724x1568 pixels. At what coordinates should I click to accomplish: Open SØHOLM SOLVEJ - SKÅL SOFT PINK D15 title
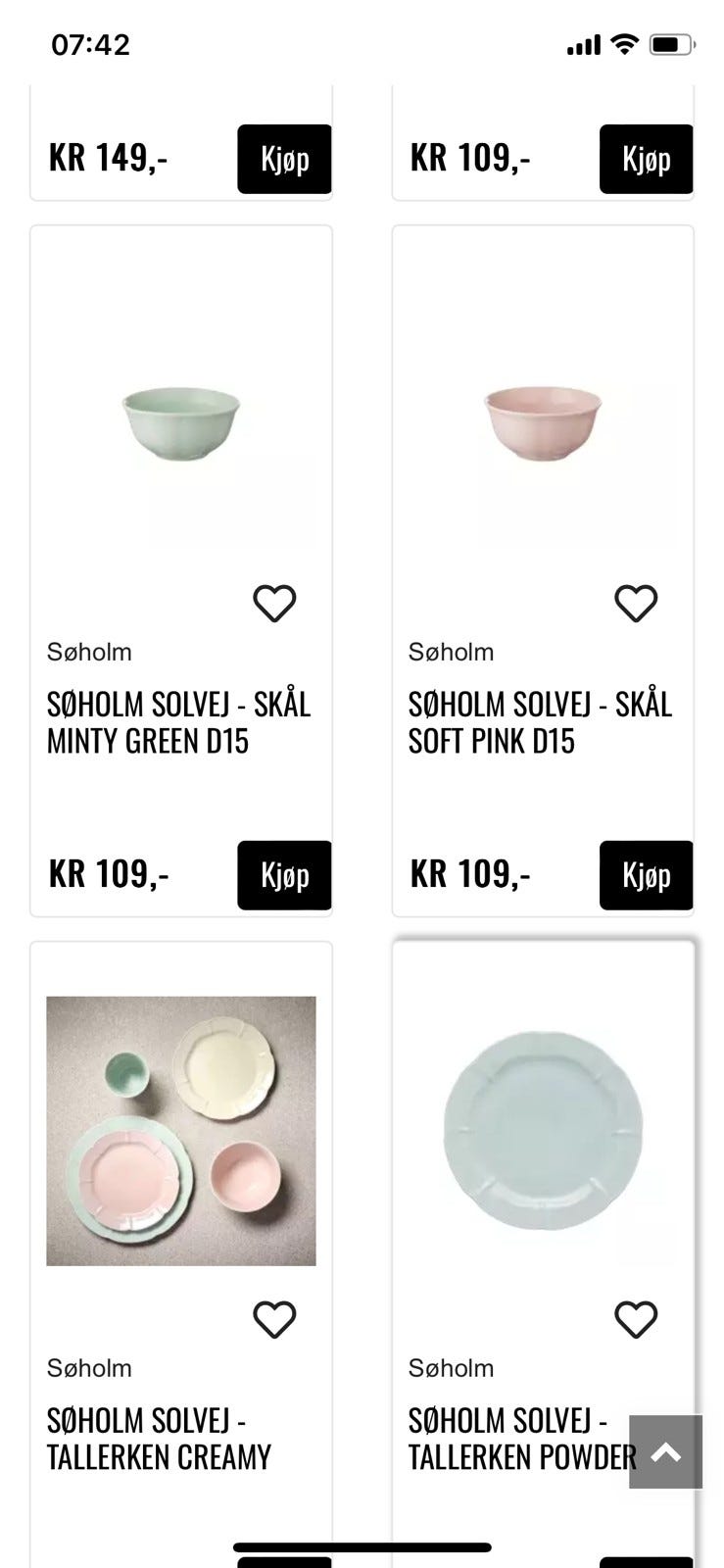(x=540, y=723)
